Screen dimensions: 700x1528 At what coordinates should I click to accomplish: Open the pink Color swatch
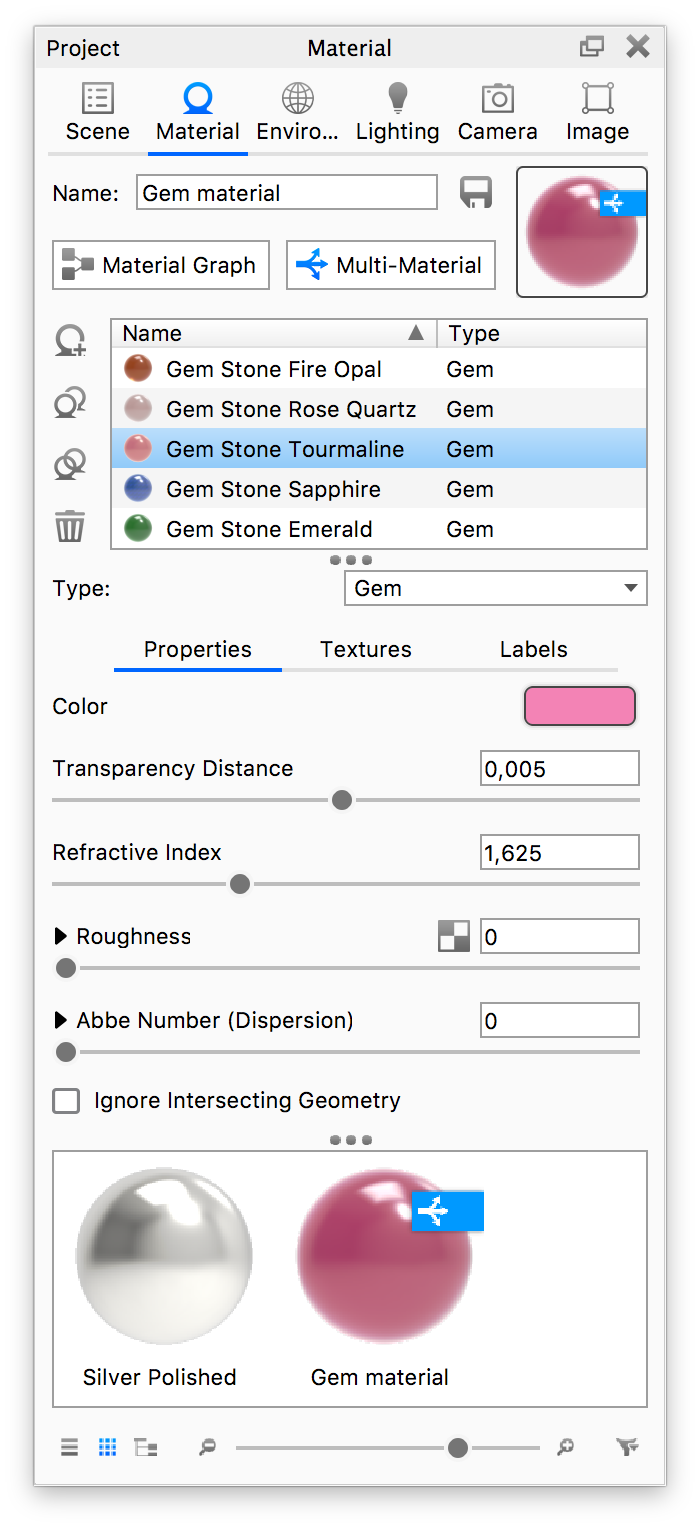click(580, 706)
